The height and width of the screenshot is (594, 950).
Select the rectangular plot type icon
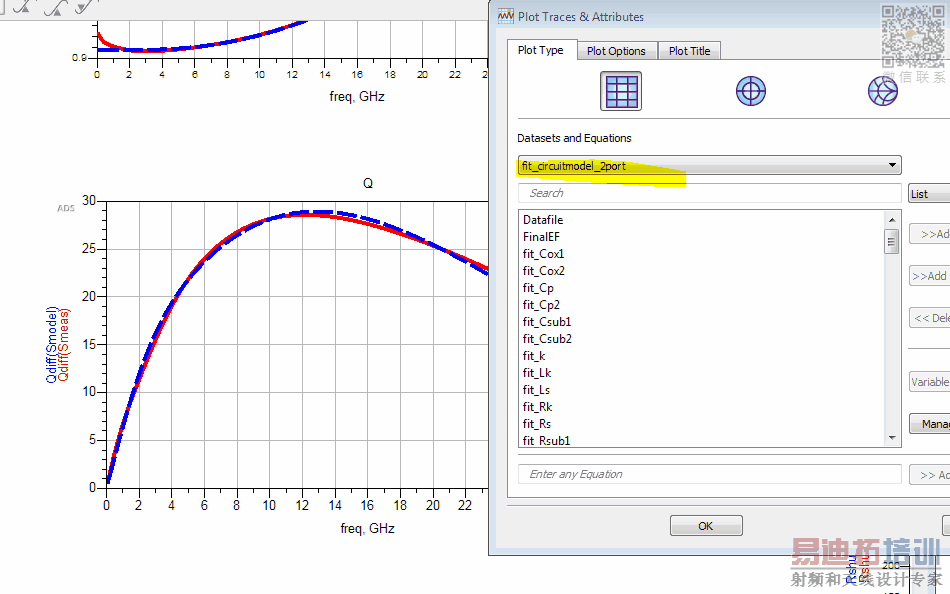pyautogui.click(x=621, y=92)
